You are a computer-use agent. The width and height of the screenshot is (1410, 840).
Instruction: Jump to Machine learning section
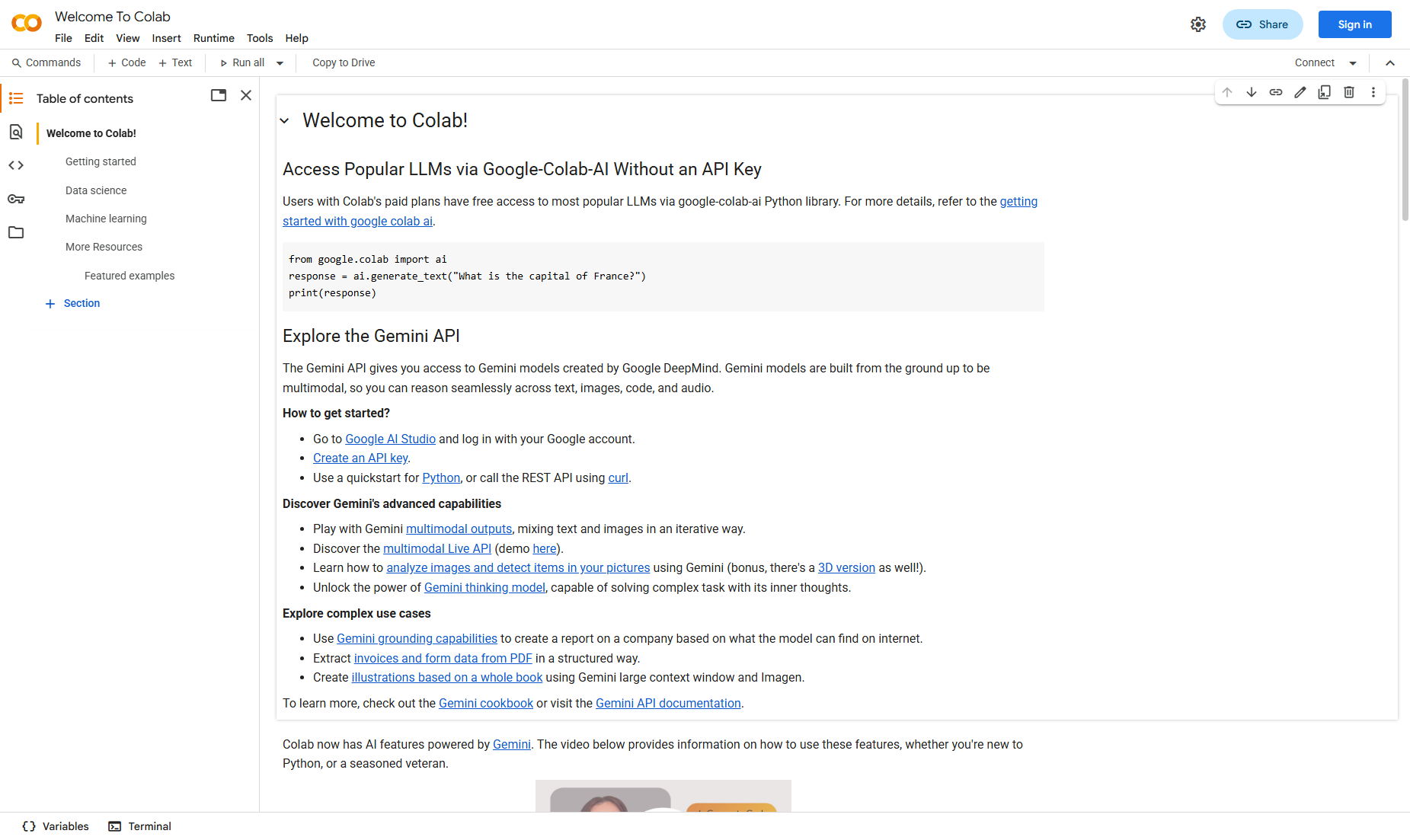[x=106, y=219]
